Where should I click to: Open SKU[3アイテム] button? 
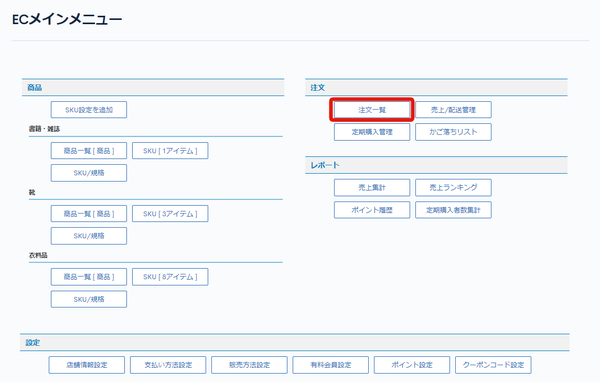coord(170,214)
